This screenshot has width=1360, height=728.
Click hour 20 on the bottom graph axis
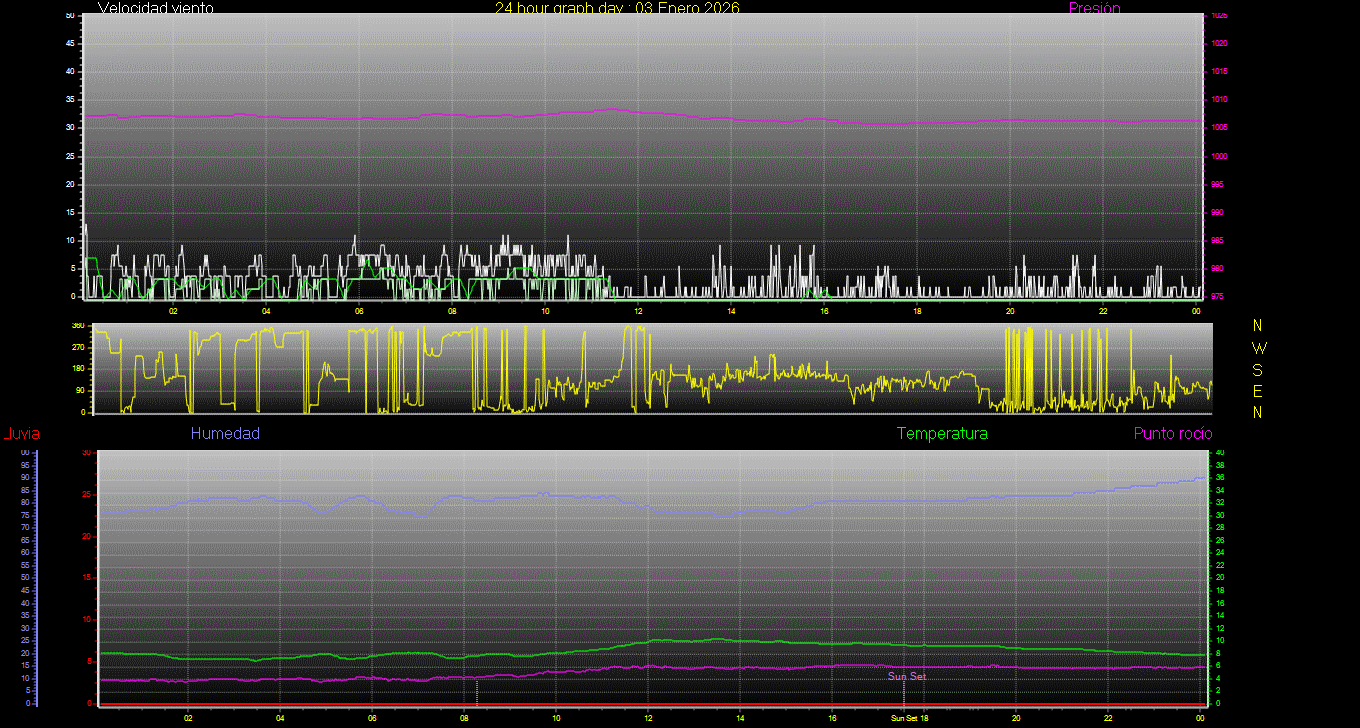[1016, 718]
